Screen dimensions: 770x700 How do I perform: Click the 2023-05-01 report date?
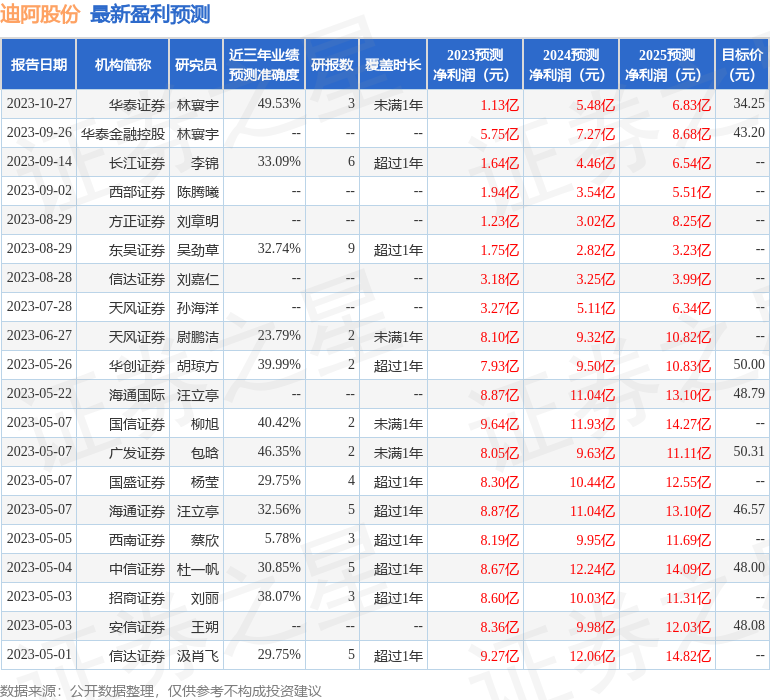39,655
